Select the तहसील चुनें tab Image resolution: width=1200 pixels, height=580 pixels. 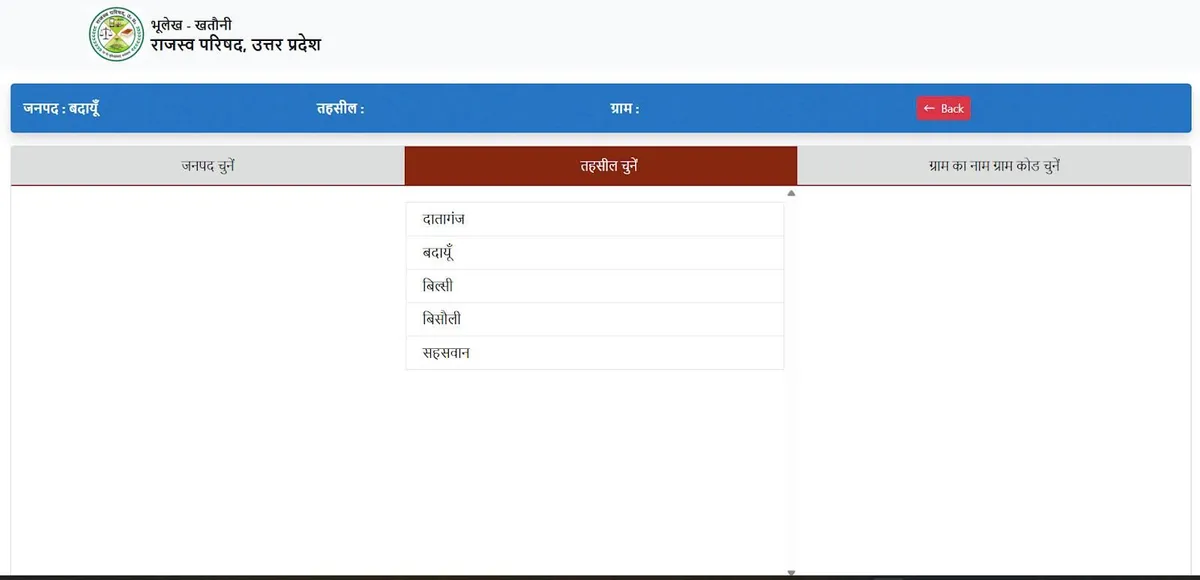(x=601, y=166)
